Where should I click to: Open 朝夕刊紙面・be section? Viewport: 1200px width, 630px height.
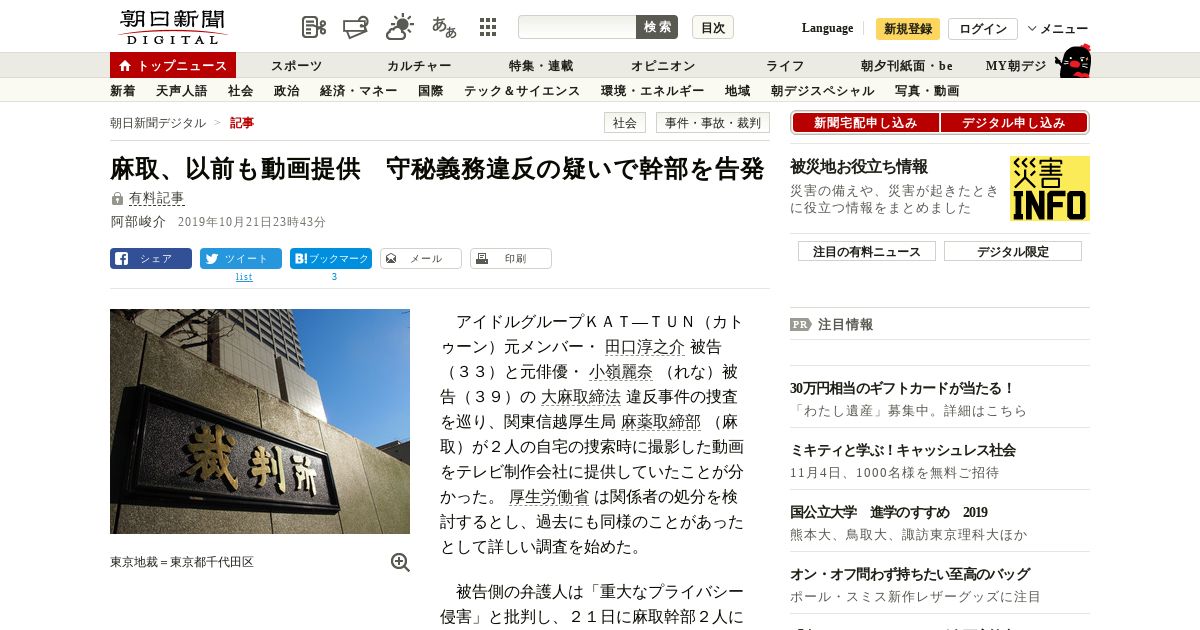[x=907, y=66]
